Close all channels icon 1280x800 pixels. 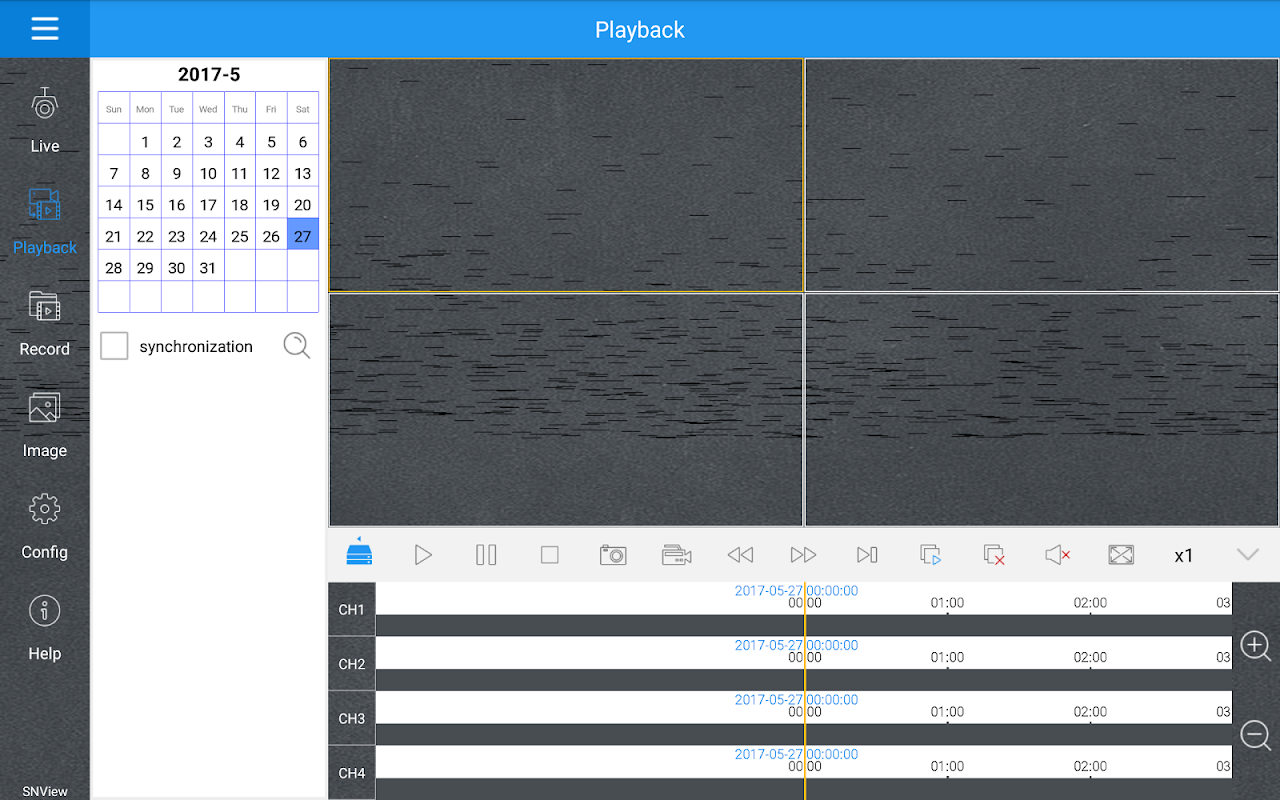pyautogui.click(x=994, y=554)
